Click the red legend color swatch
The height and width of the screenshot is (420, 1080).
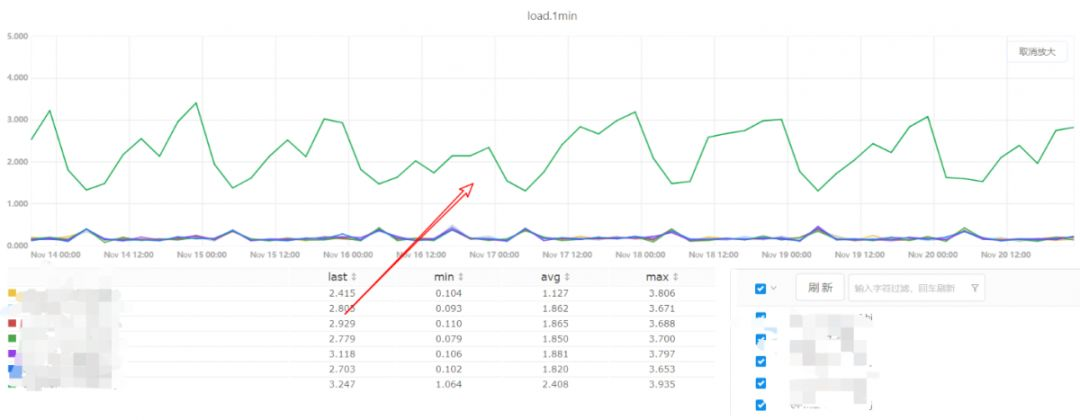(12, 323)
